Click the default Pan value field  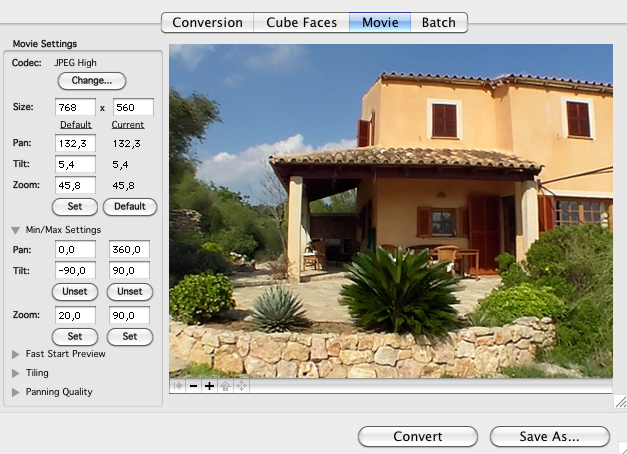[x=75, y=144]
